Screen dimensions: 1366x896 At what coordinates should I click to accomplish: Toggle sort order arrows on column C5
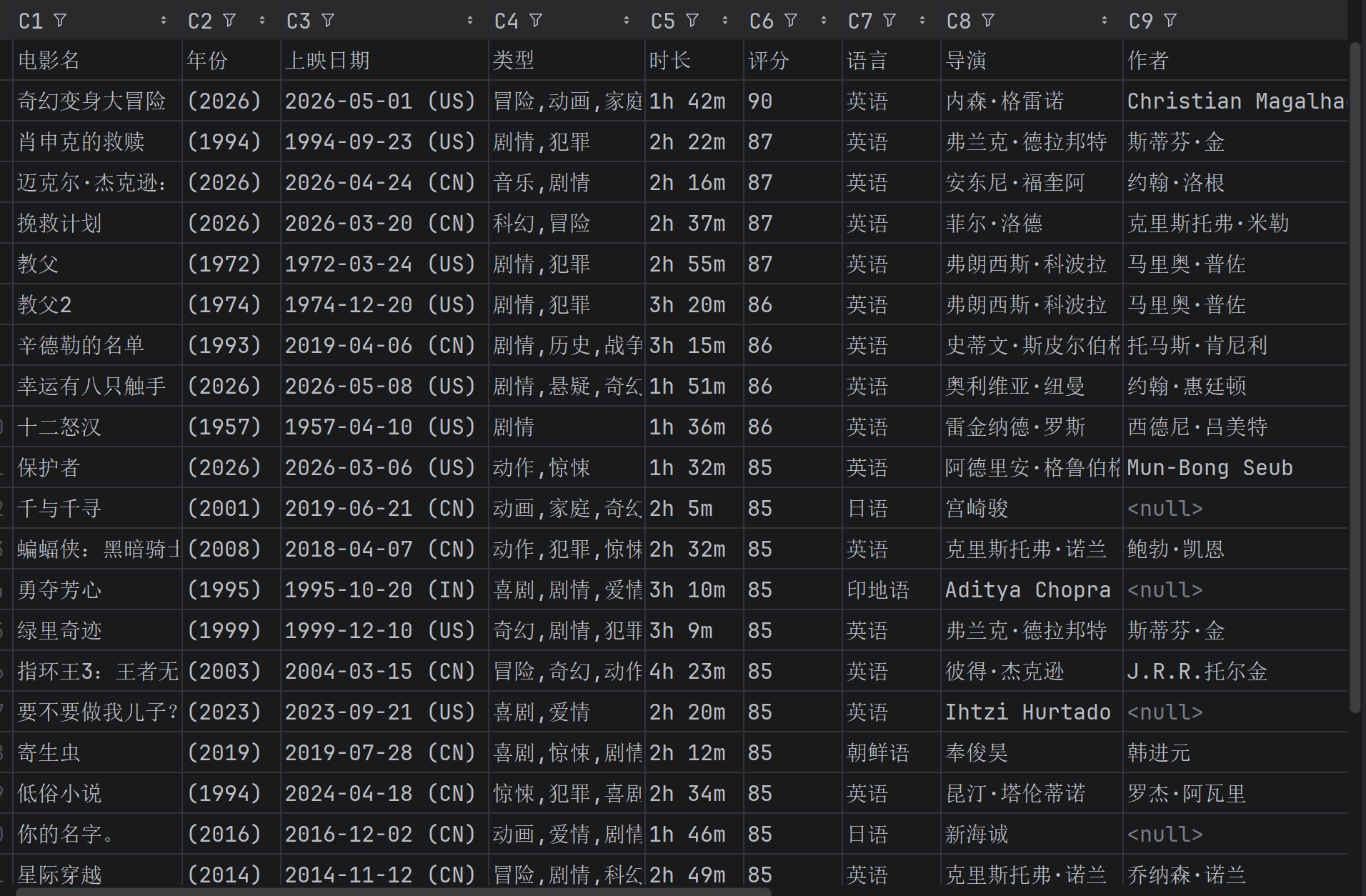point(725,21)
